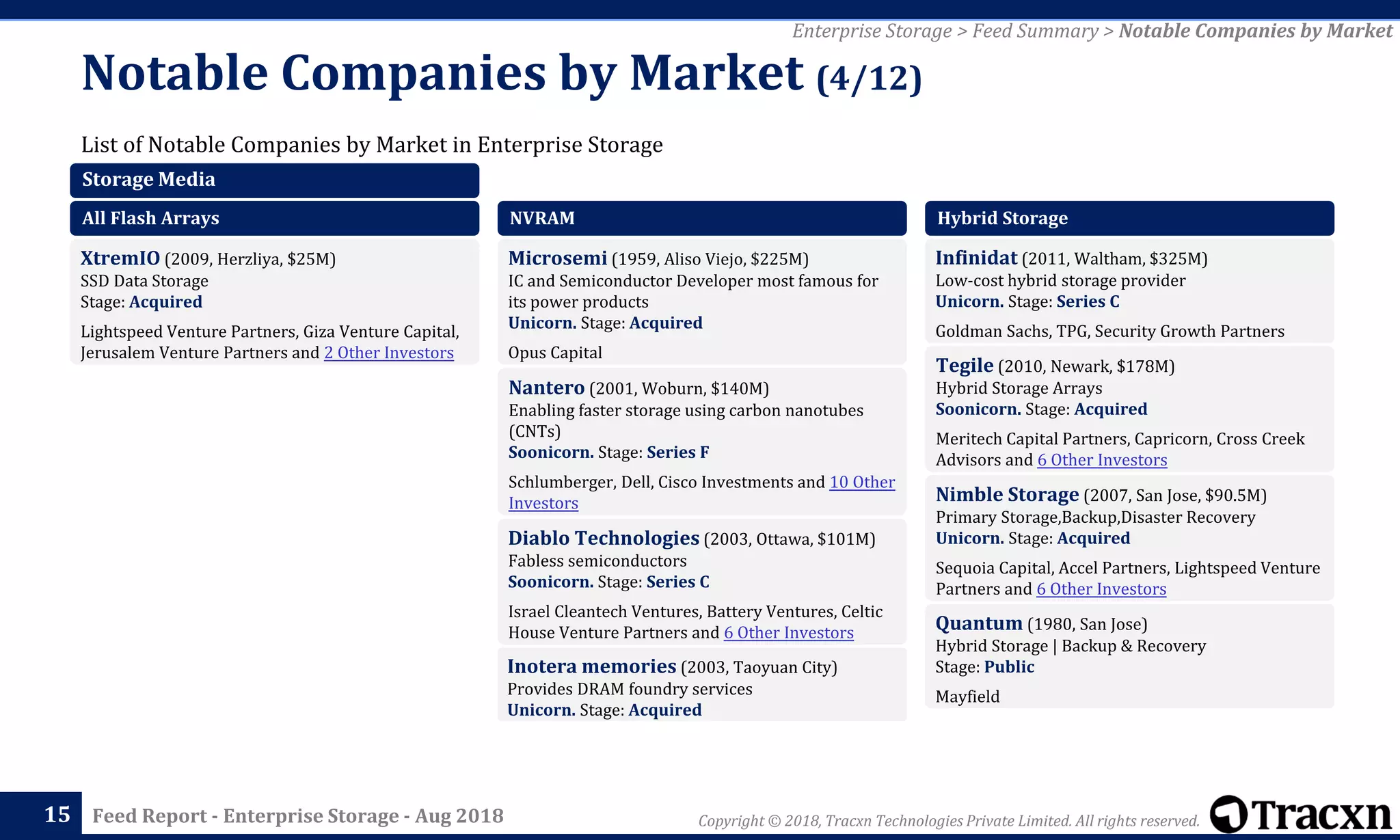Screen dimensions: 1400x840
Task: Click the 'Notable Companies by Market' slide title
Action: coord(443,72)
